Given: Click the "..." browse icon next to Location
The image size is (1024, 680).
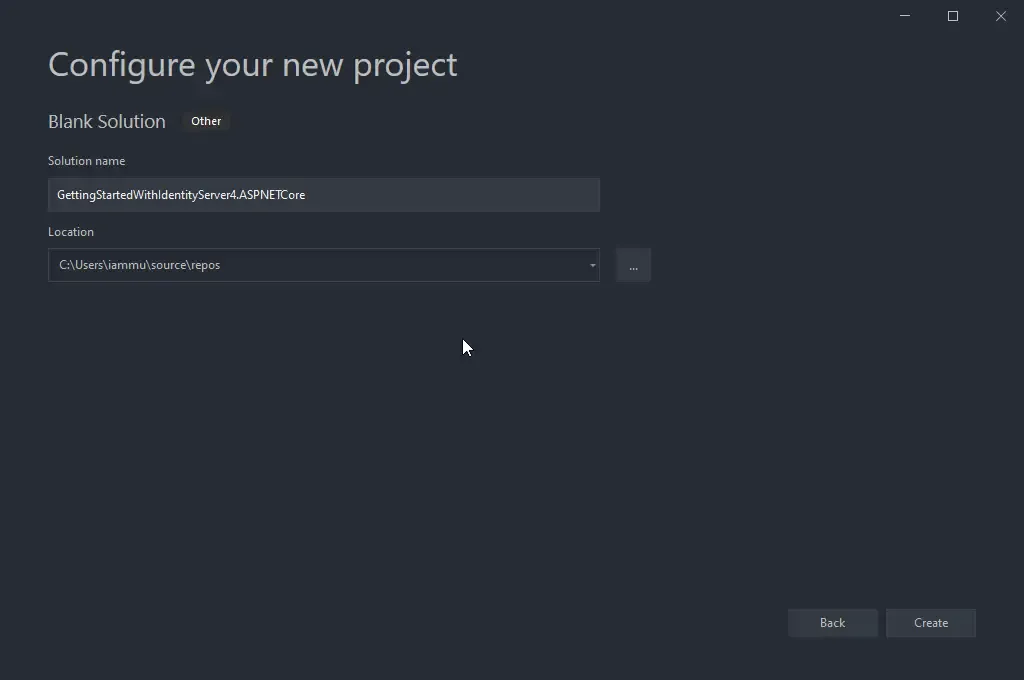Looking at the screenshot, I should pyautogui.click(x=633, y=265).
